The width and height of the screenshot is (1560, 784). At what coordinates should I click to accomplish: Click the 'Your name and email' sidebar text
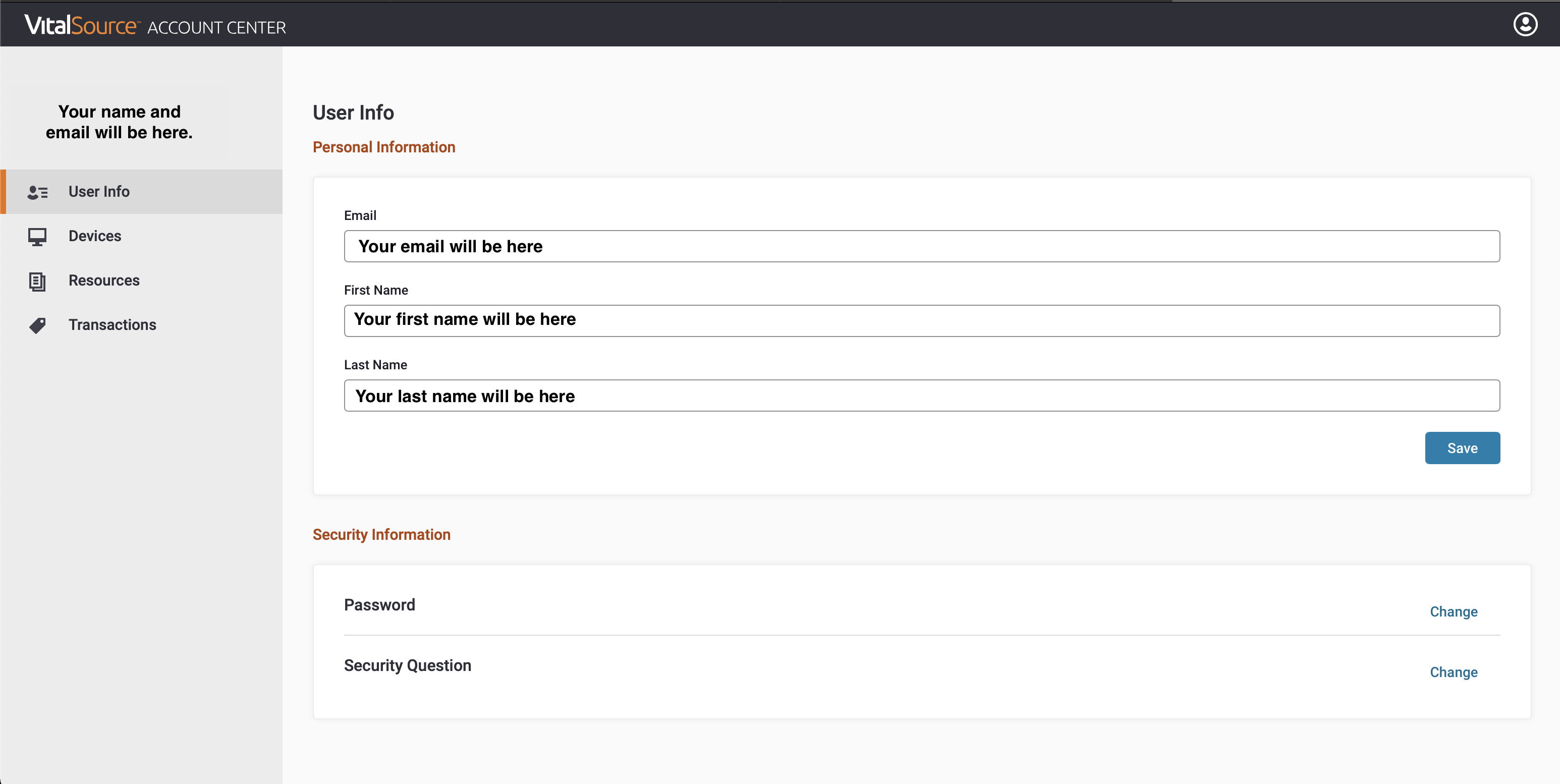119,122
